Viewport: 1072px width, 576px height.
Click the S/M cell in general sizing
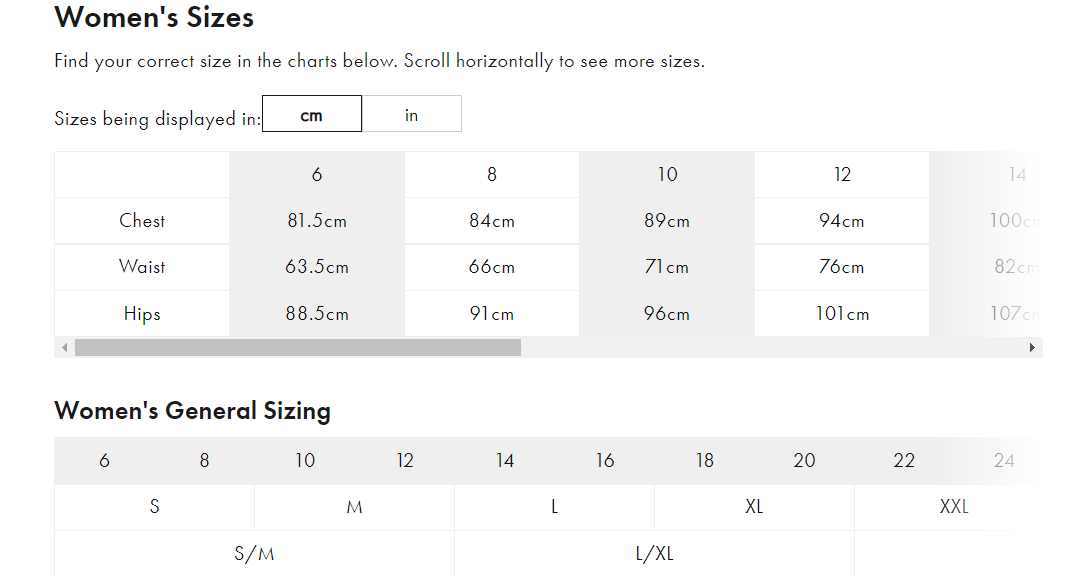click(x=254, y=553)
